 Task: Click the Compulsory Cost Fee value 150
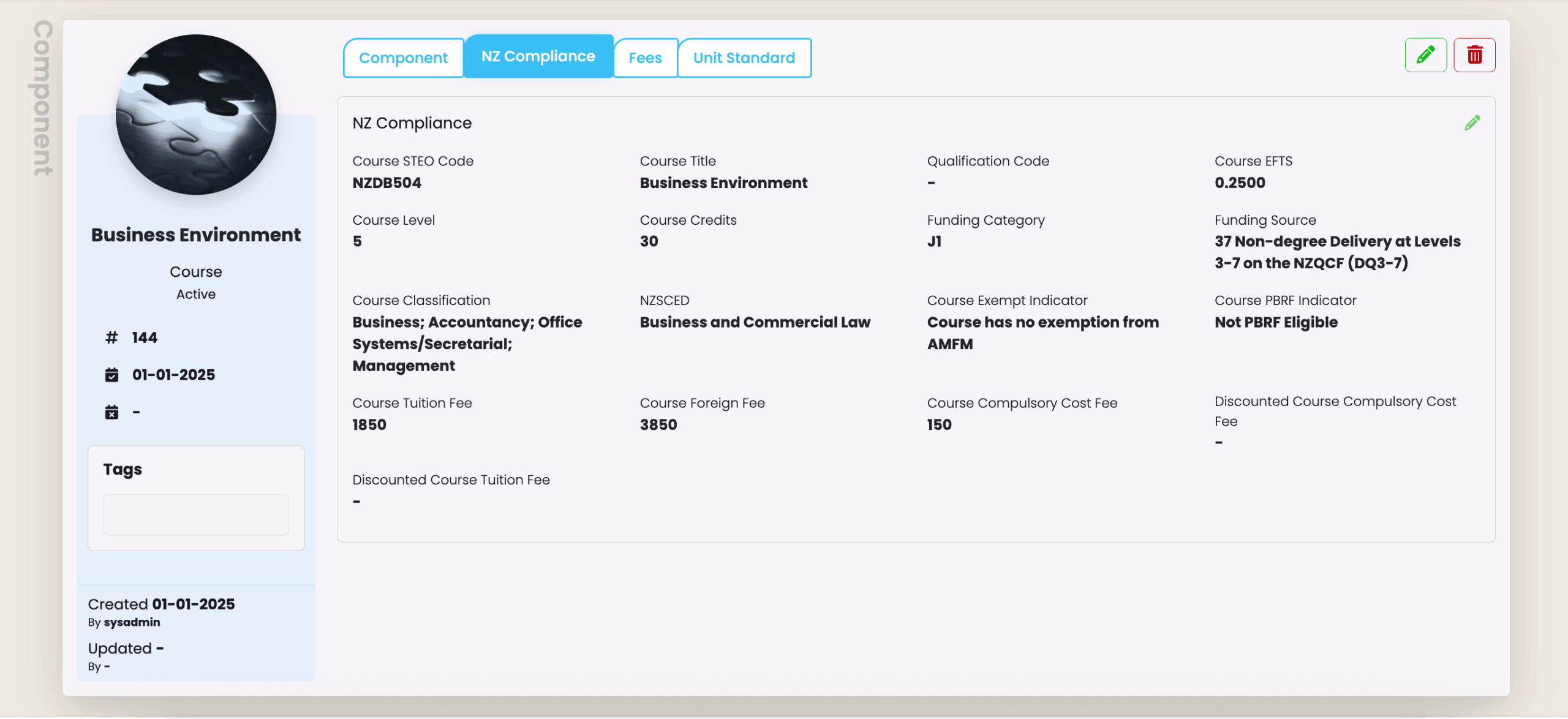(x=939, y=424)
